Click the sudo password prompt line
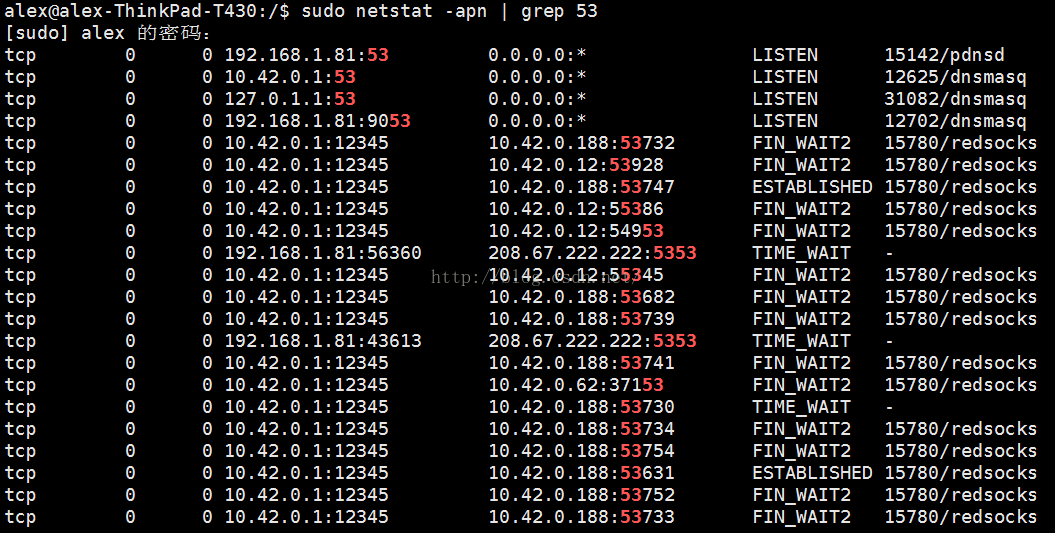The width and height of the screenshot is (1055, 533). click(x=108, y=33)
